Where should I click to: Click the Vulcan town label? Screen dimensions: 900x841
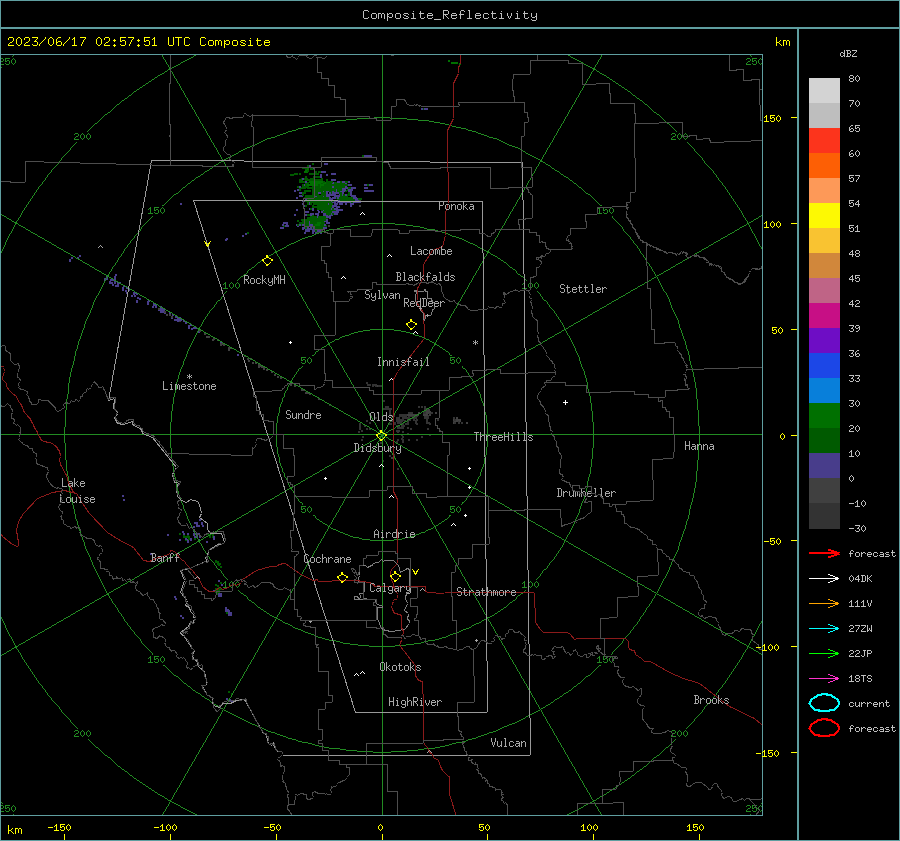pos(508,743)
